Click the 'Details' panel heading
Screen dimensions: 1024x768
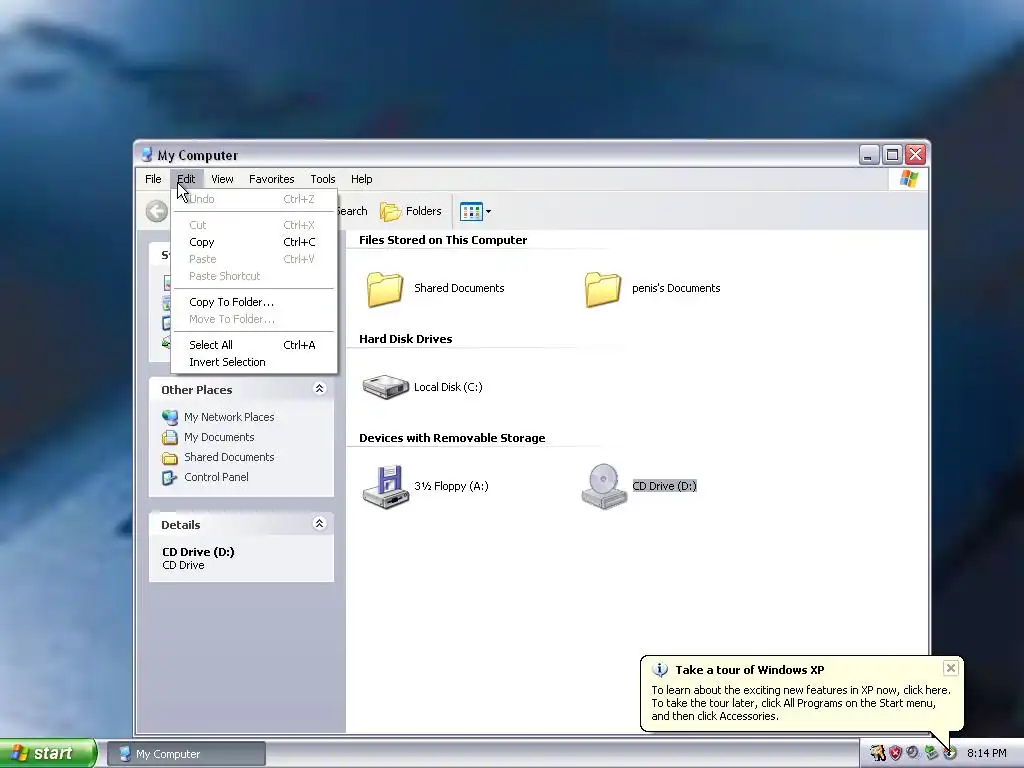coord(181,525)
